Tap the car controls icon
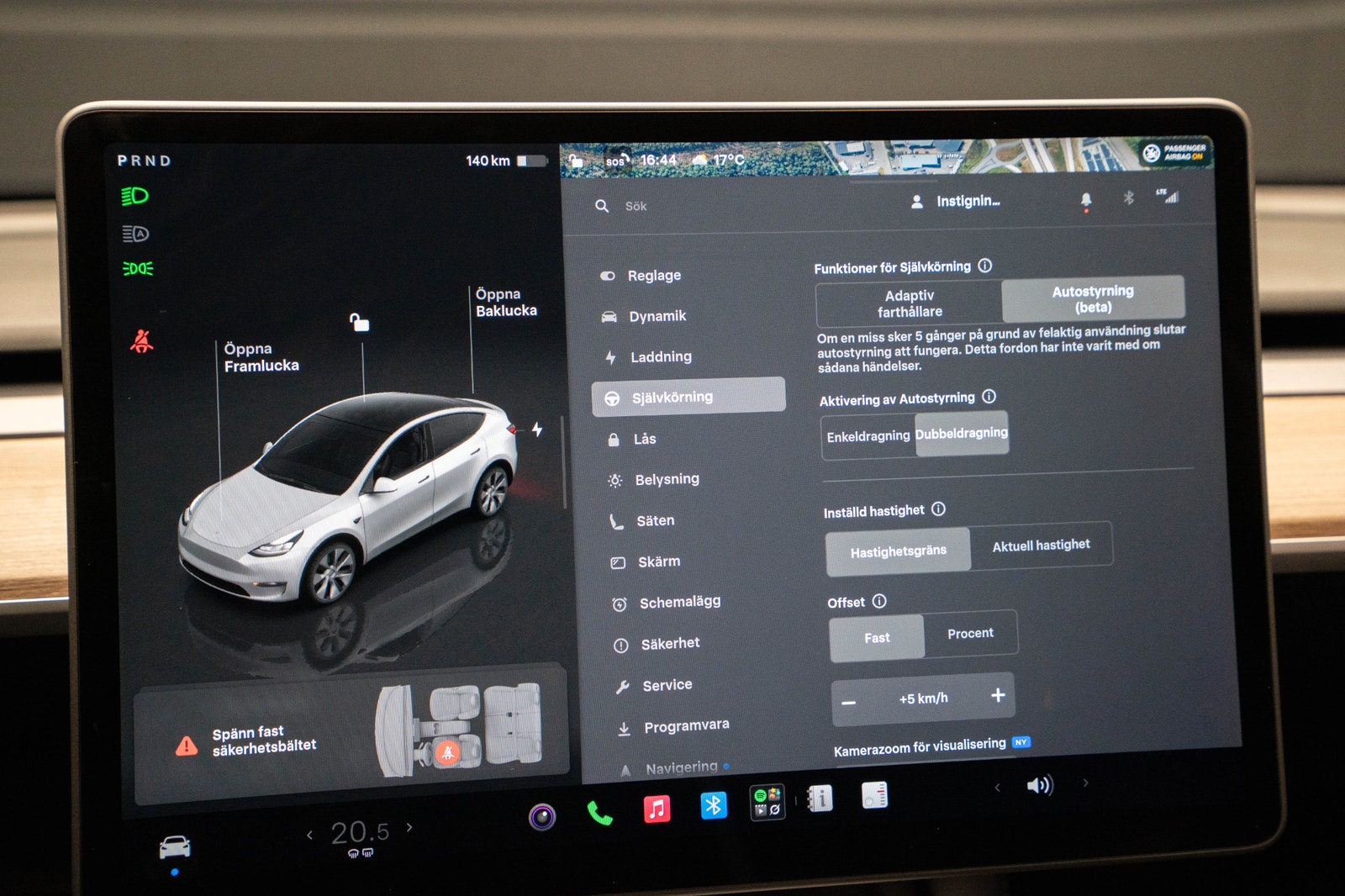1345x896 pixels. (175, 846)
